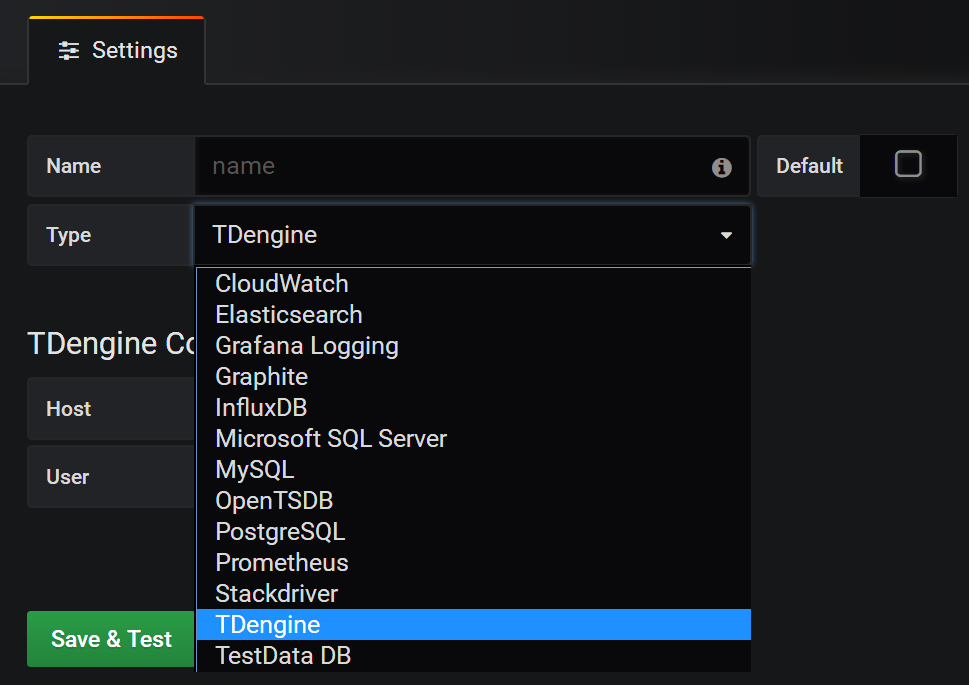Open the Settings tab
Screen dimensions: 969x685
[x=117, y=51]
